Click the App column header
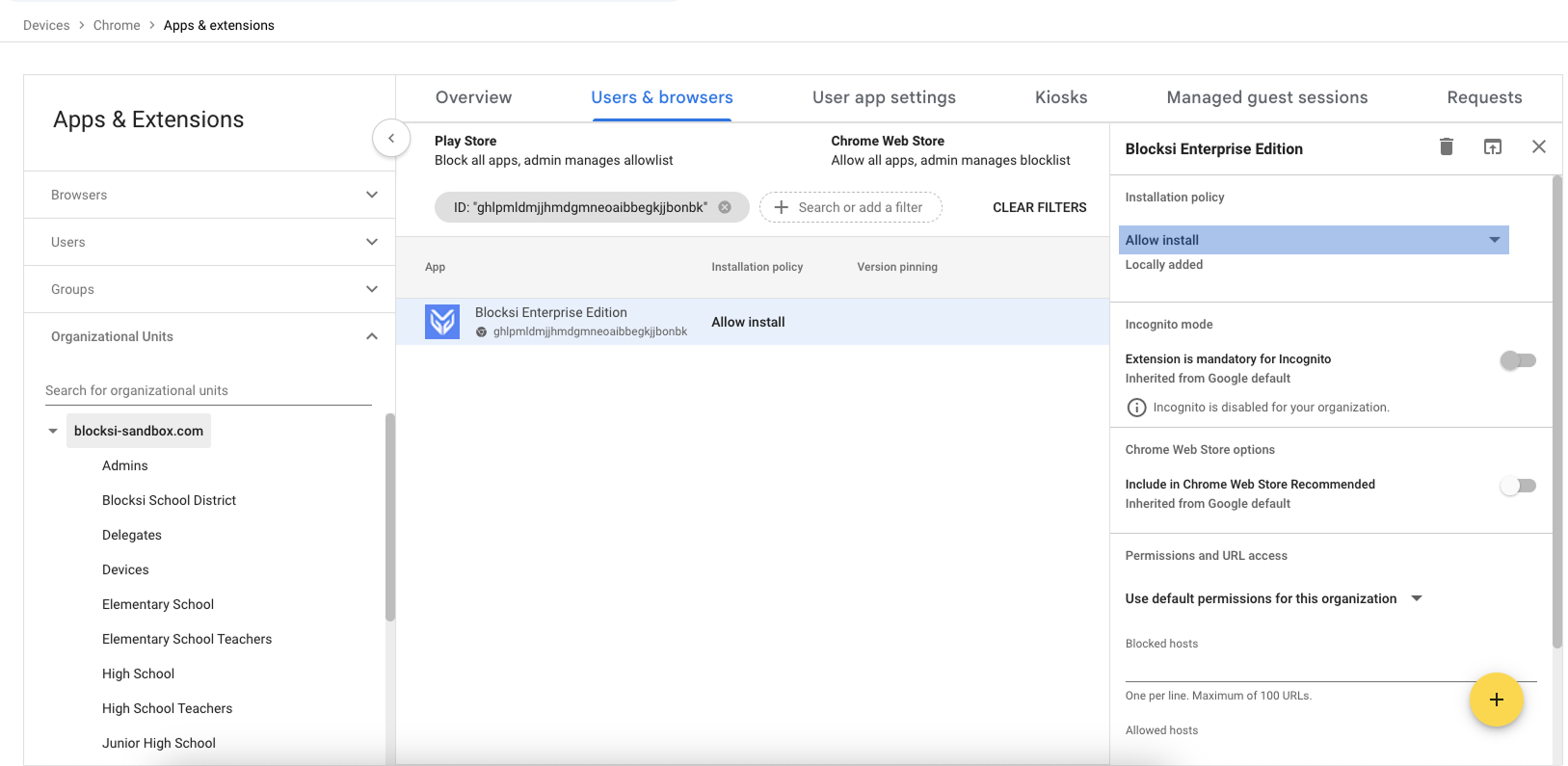The width and height of the screenshot is (1568, 766). [436, 267]
